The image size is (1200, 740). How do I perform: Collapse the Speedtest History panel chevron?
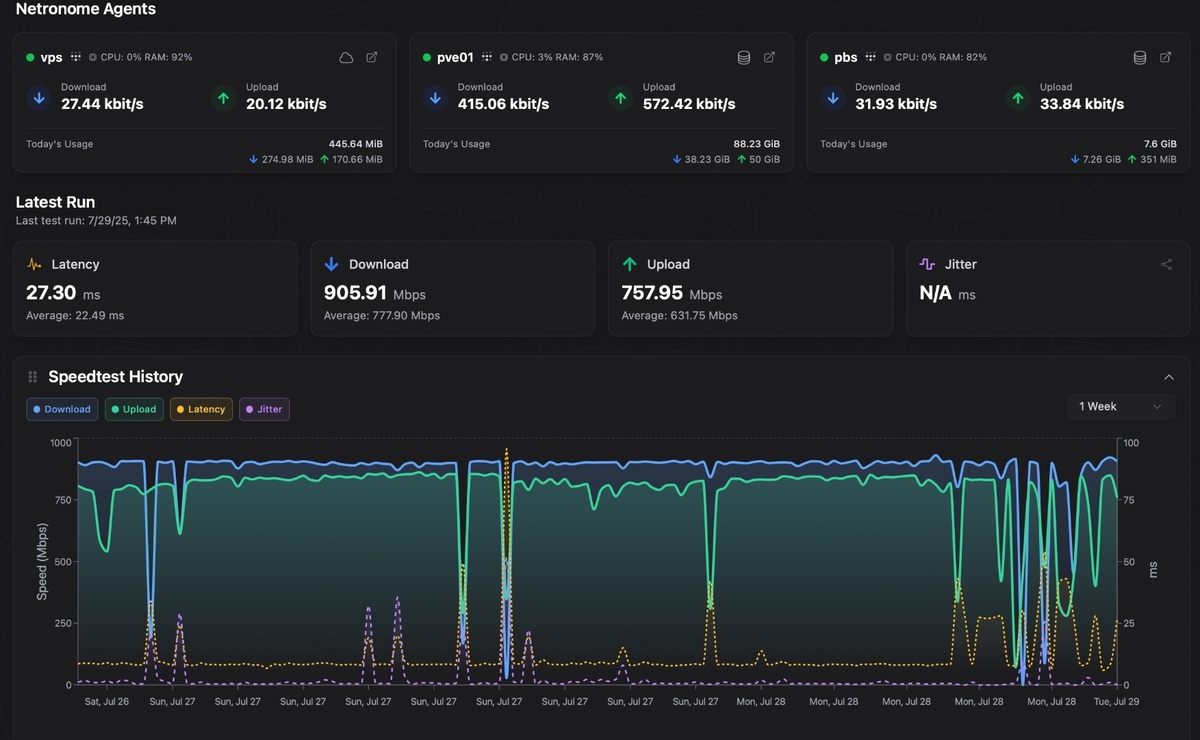[x=1169, y=377]
